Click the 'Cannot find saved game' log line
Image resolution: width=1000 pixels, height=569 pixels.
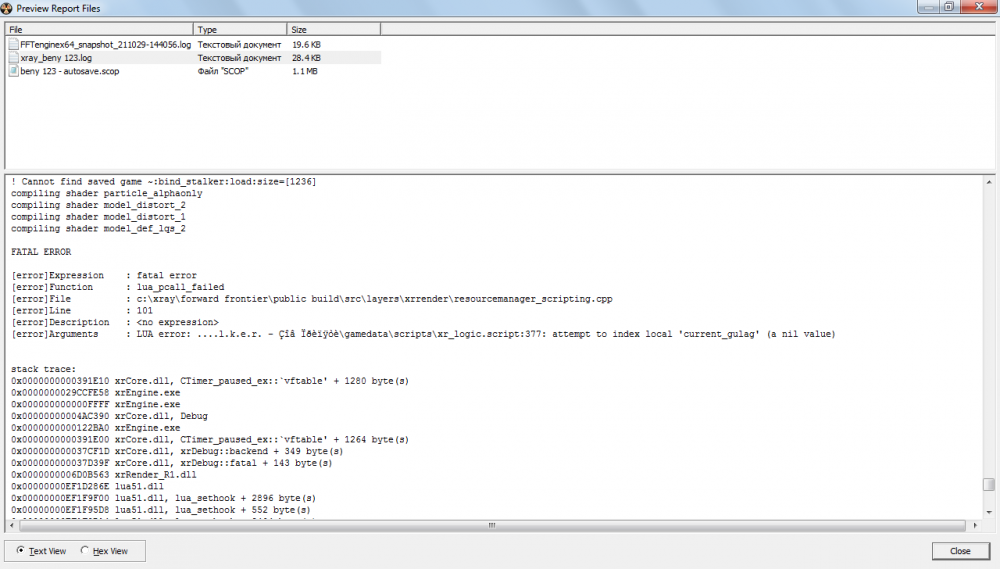click(x=163, y=182)
